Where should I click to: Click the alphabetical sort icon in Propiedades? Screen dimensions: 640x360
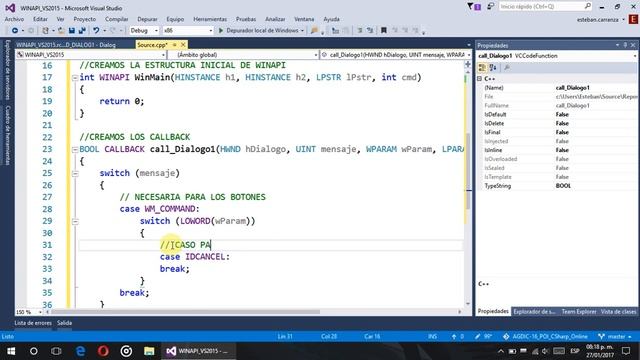click(493, 68)
